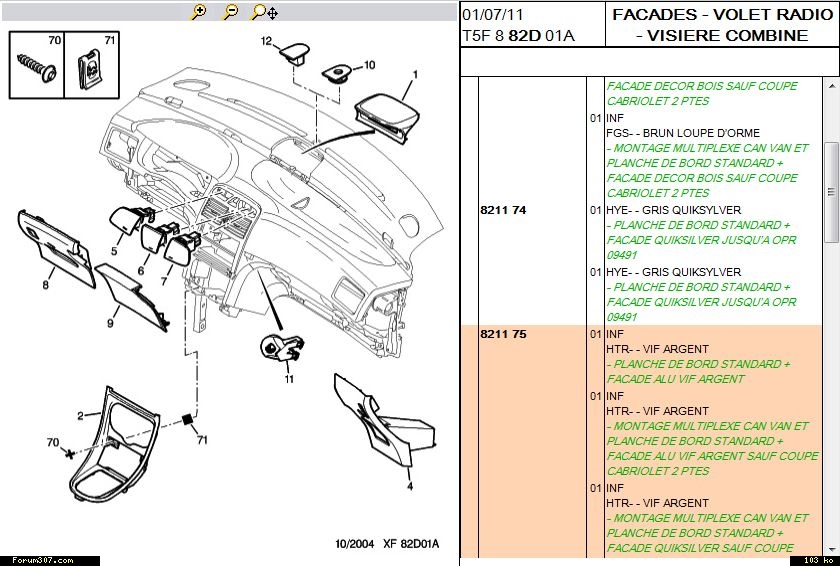Screen dimensions: 840x566
Task: Click callout number 2 radio facade frame
Action: coord(80,416)
